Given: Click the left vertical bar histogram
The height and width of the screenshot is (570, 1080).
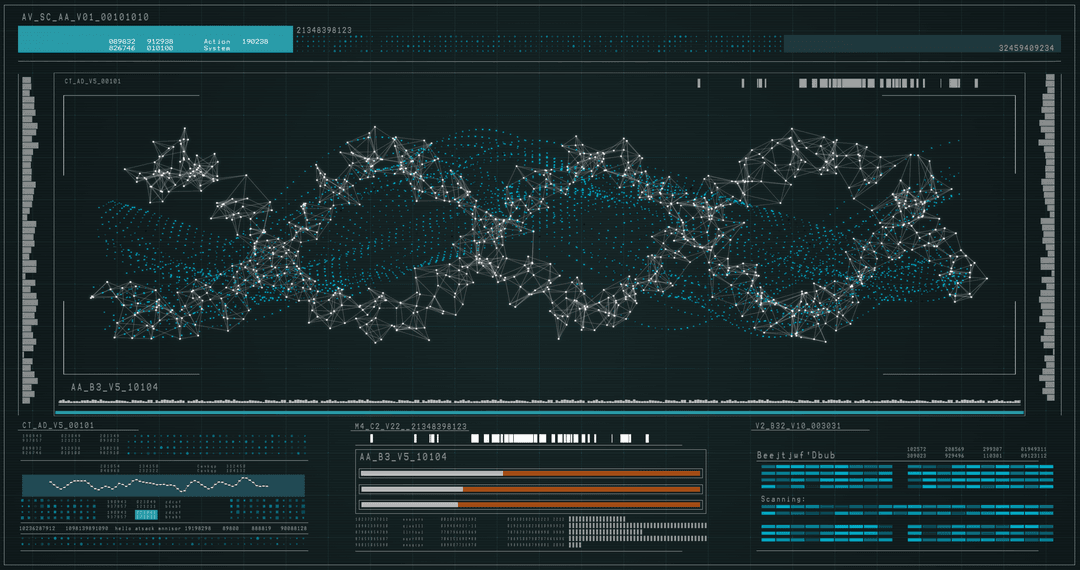Looking at the screenshot, I should 30,240.
